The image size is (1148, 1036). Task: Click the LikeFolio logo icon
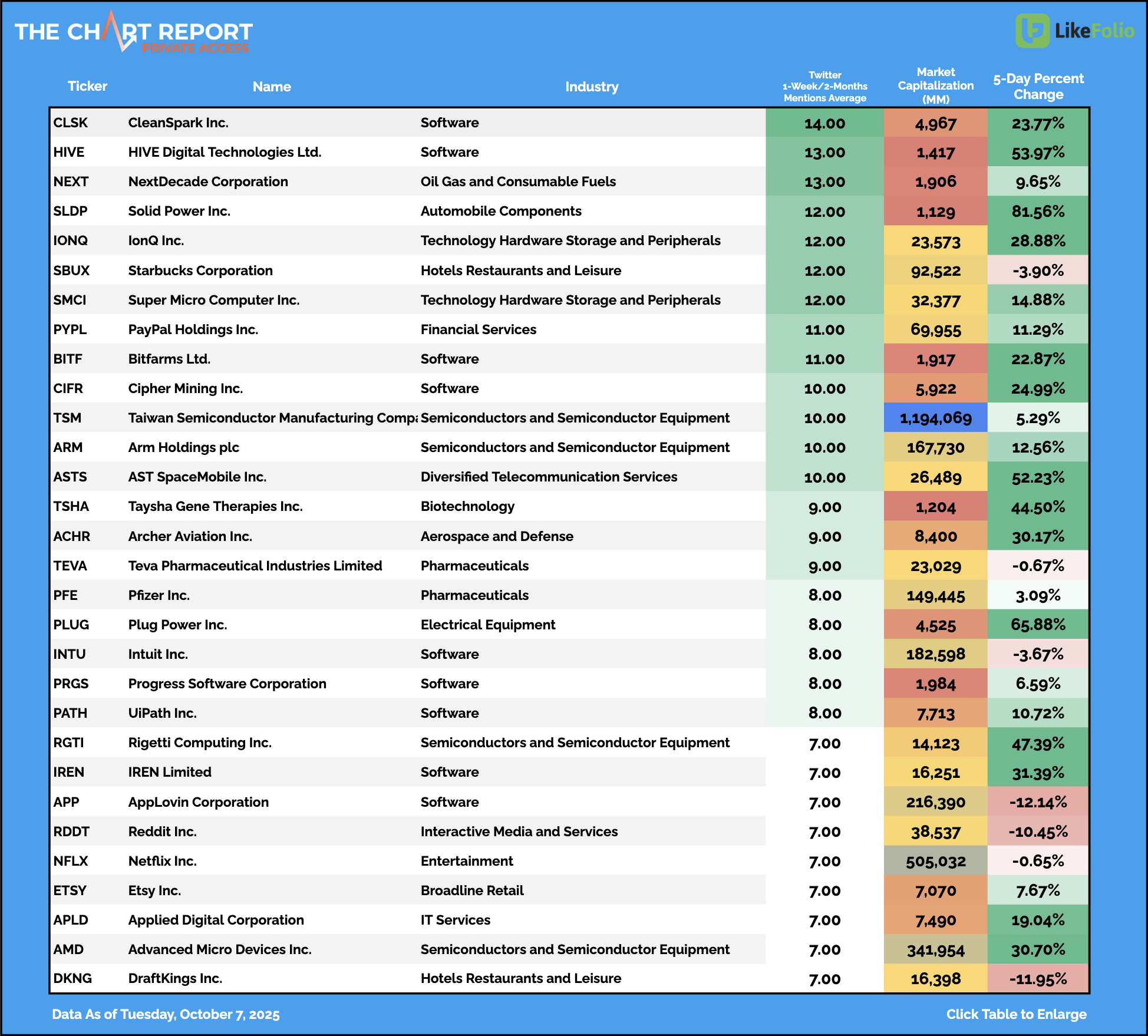(x=1032, y=31)
